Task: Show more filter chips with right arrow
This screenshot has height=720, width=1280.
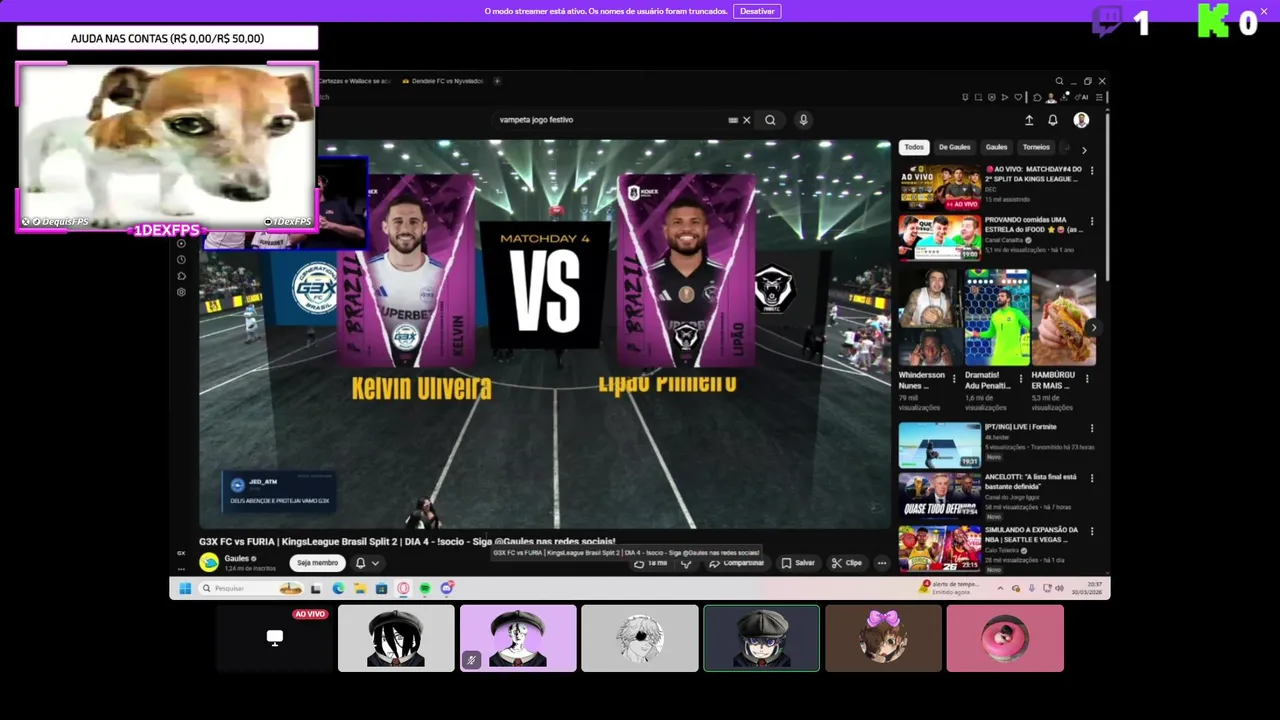Action: tap(1084, 150)
